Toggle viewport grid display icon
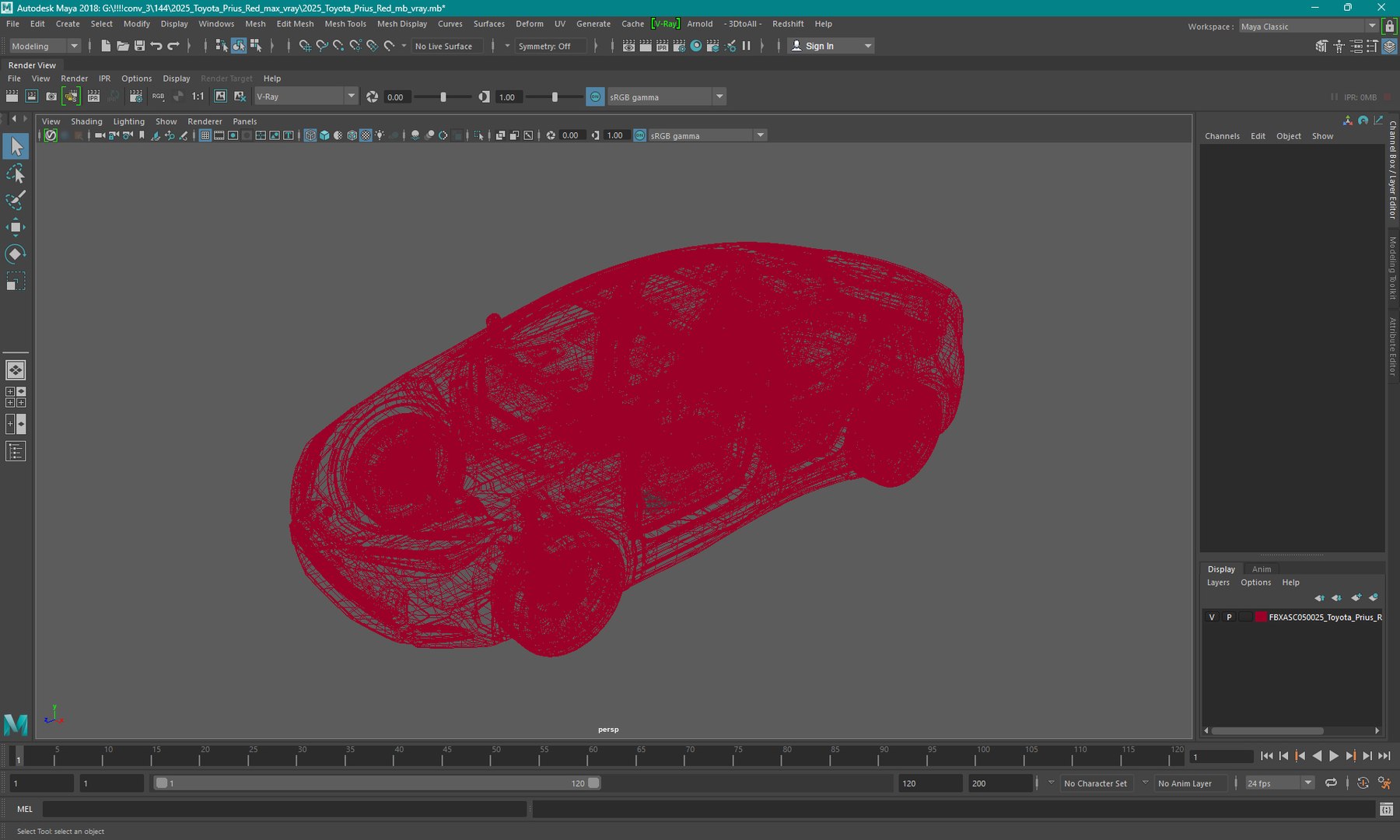Viewport: 1400px width, 840px height. coord(205,135)
